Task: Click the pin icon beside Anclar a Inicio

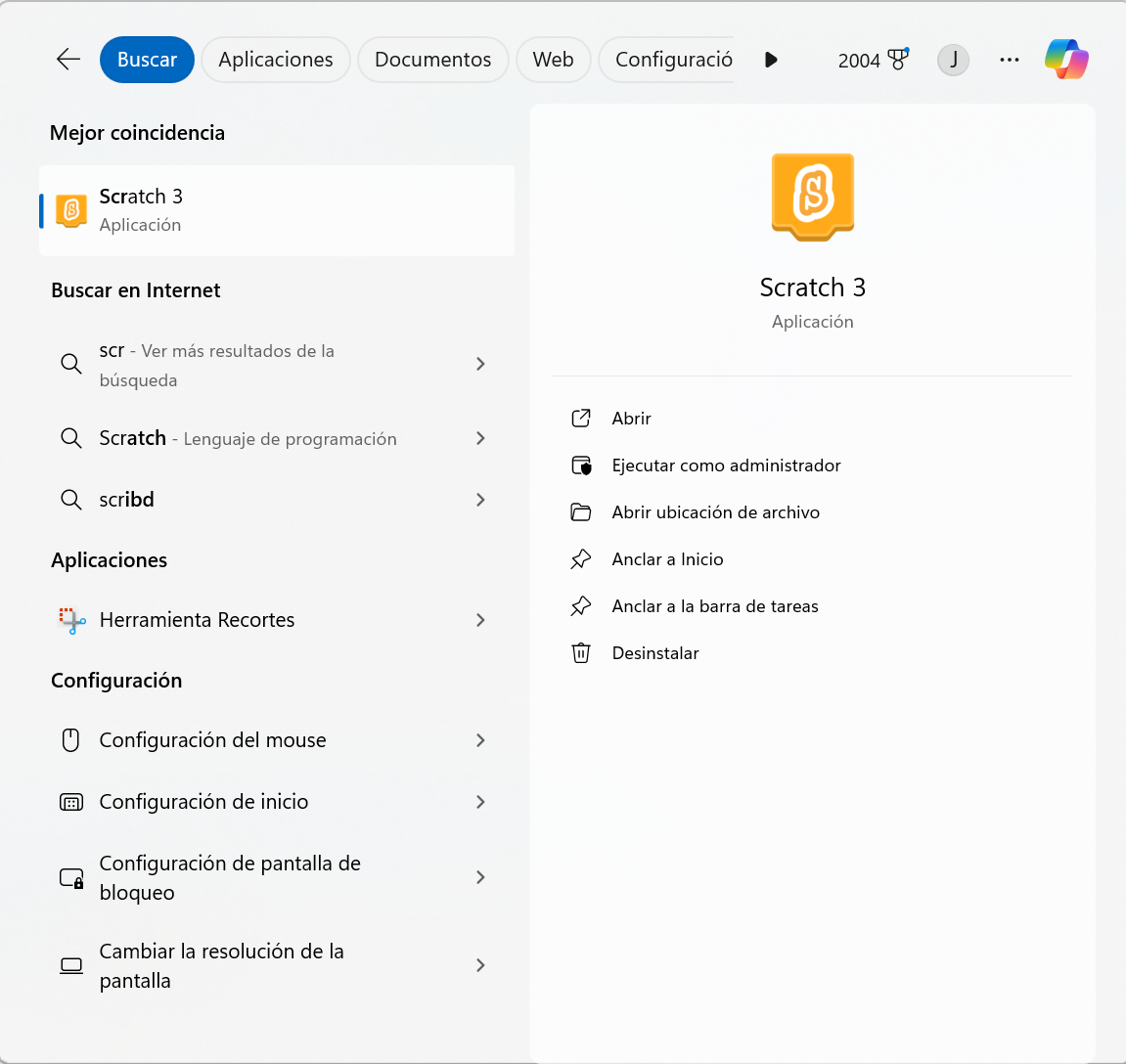Action: click(581, 559)
